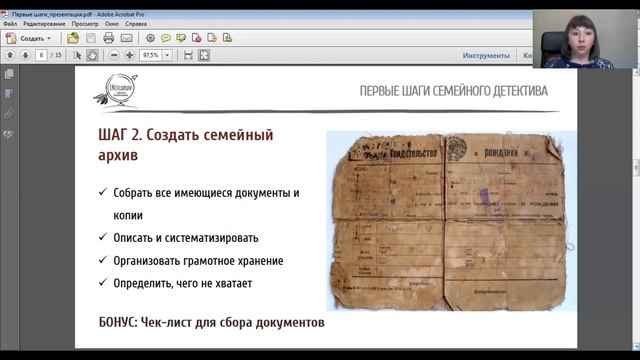The width and height of the screenshot is (640, 360).
Task: Click the text 'Описать и систематизировать'
Action: click(x=186, y=238)
